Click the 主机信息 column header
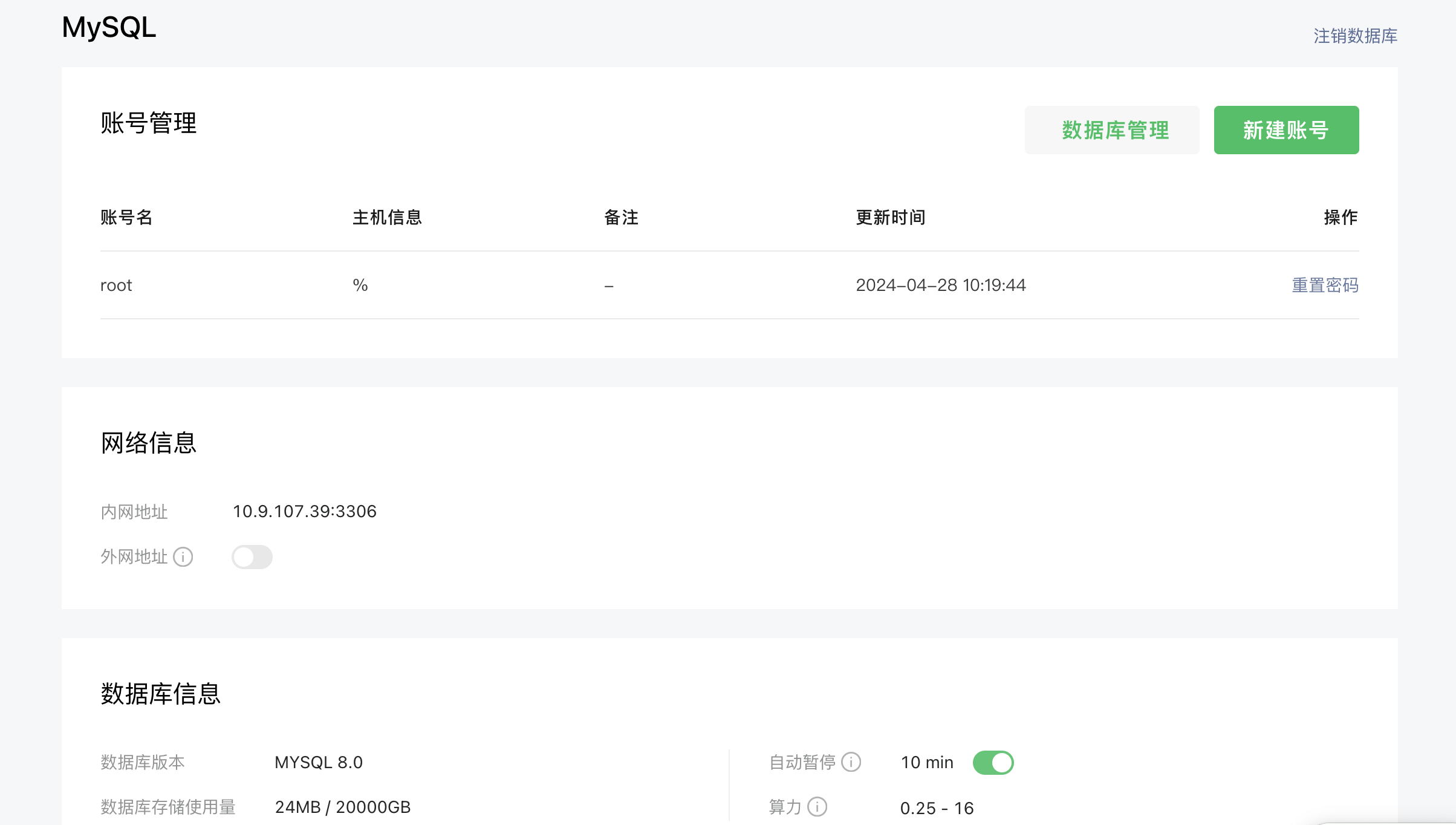Image resolution: width=1456 pixels, height=825 pixels. pos(387,217)
